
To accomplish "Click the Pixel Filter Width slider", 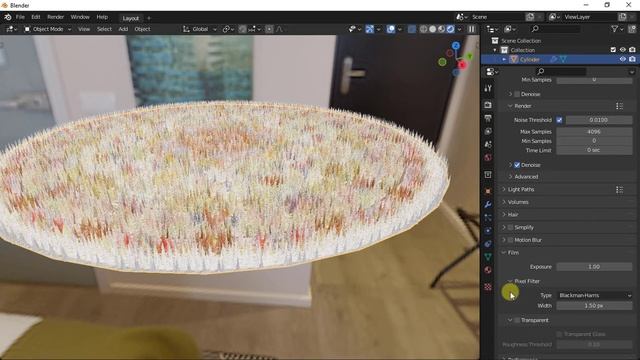I will coord(595,306).
